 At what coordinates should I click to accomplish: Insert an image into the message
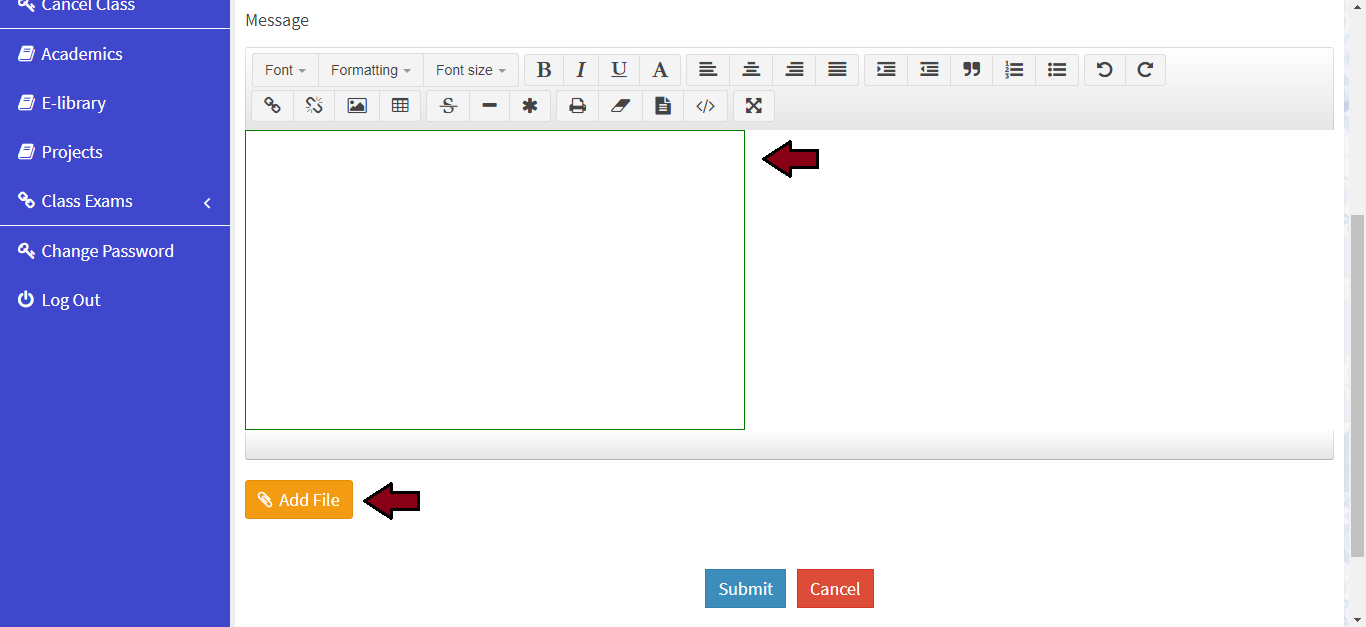pos(357,106)
